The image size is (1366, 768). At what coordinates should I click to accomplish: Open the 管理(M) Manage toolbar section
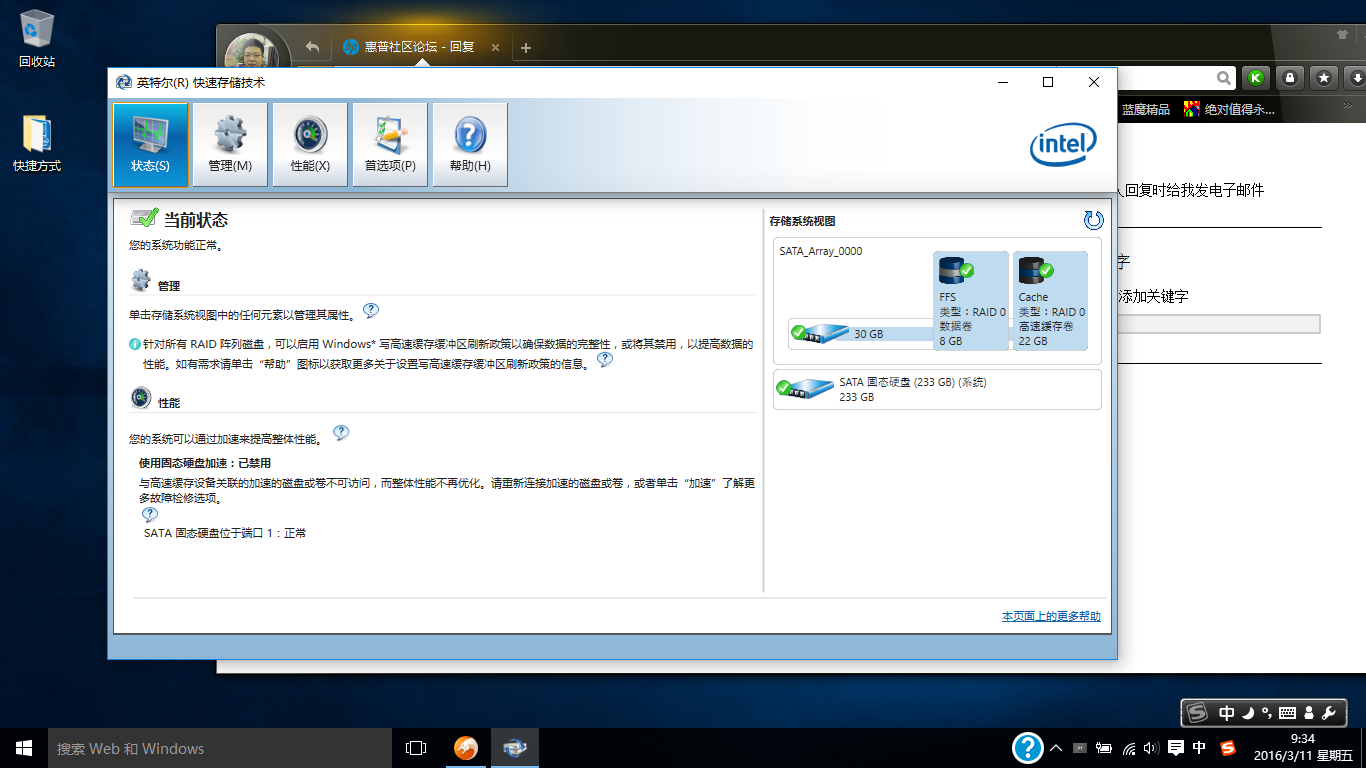tap(230, 145)
